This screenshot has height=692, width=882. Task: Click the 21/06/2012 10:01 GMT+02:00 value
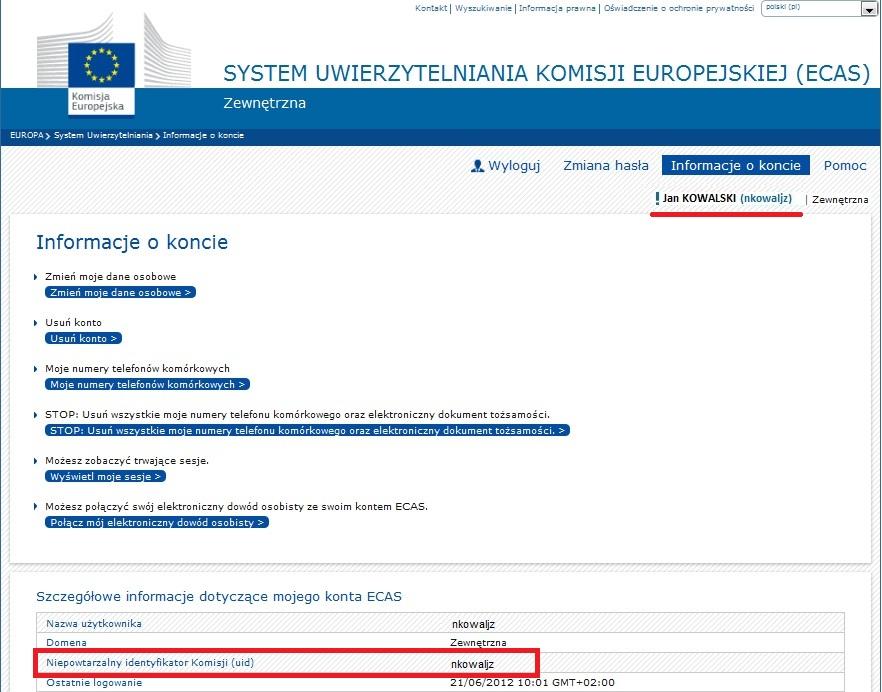coord(532,682)
